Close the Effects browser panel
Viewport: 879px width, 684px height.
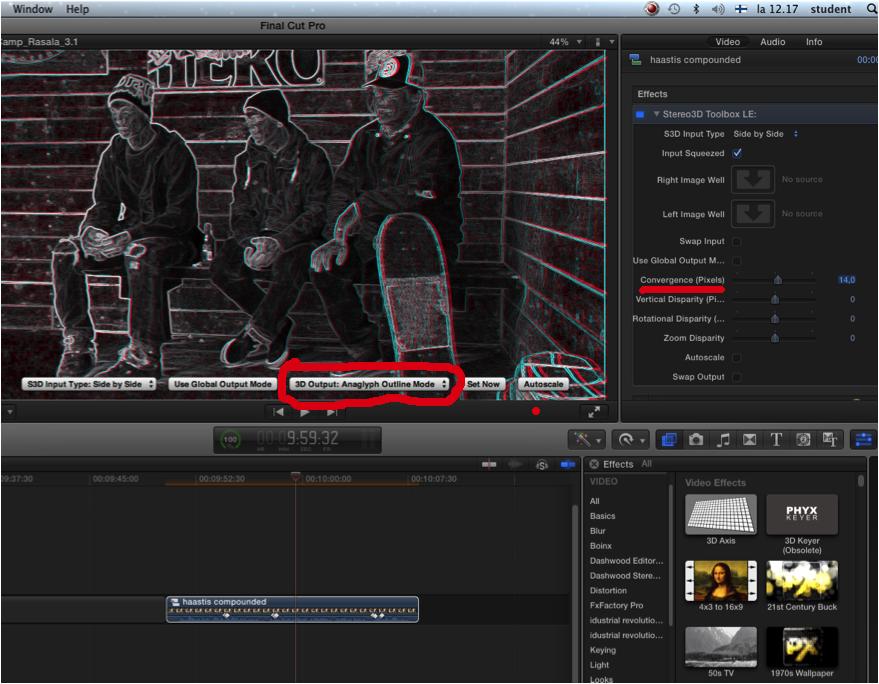click(x=594, y=464)
